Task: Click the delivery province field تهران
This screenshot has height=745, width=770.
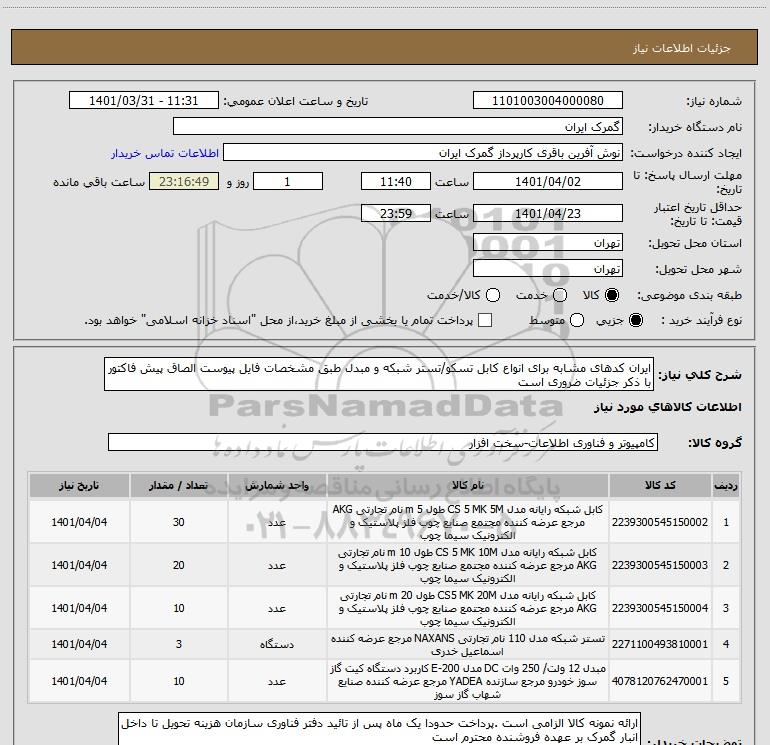Action: click(x=548, y=243)
